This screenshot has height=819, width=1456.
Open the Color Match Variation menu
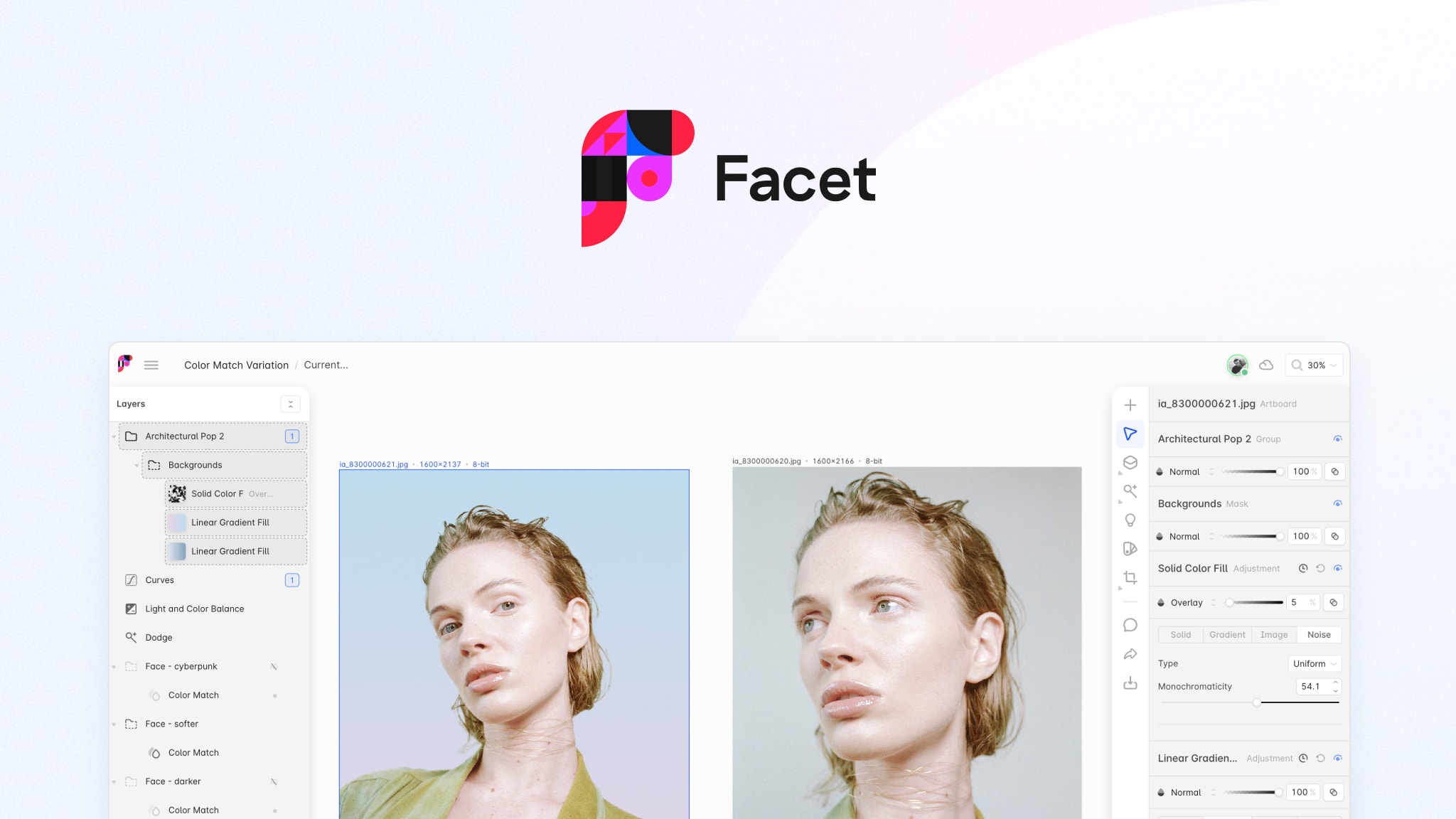pos(236,364)
